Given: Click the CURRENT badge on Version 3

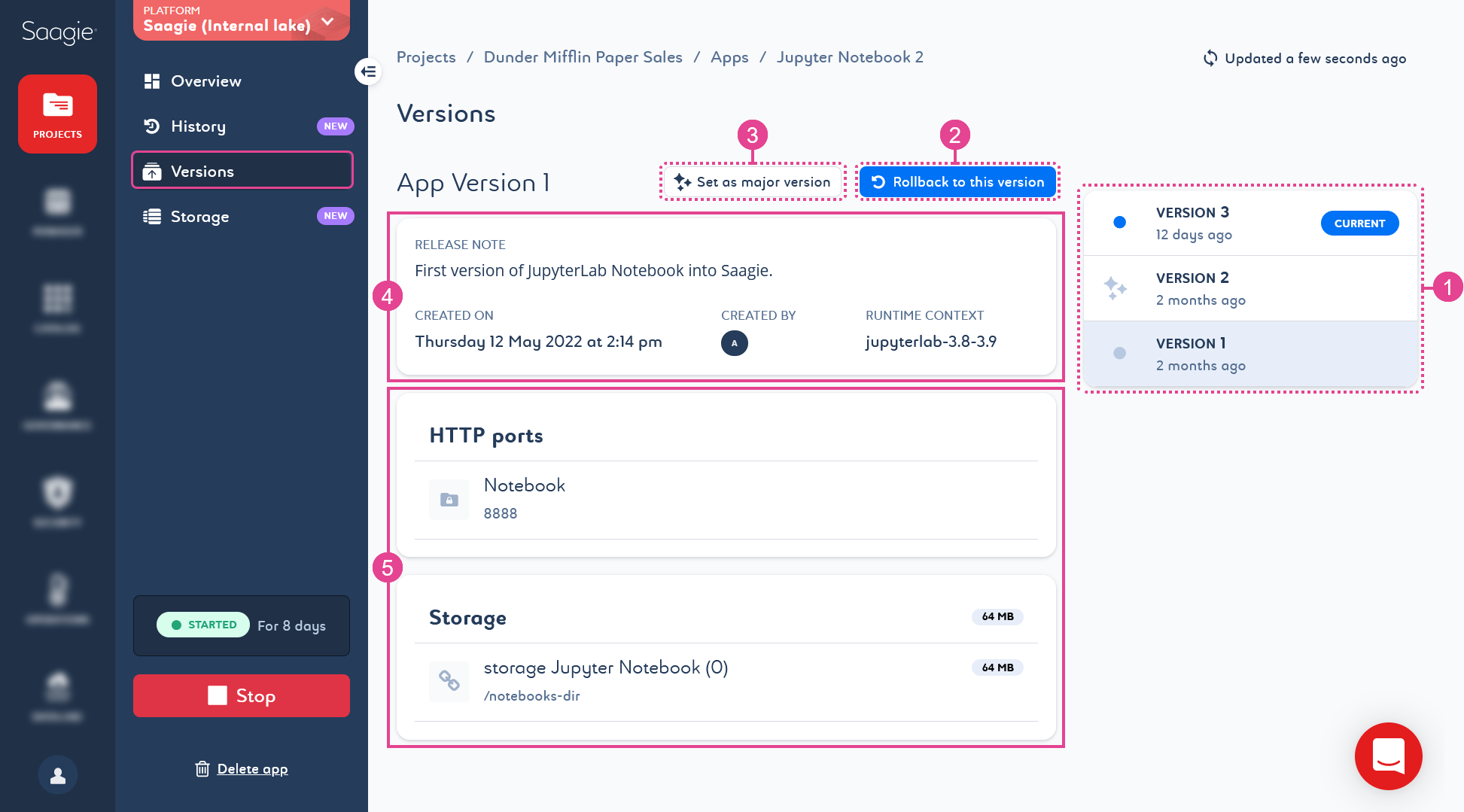Looking at the screenshot, I should [1359, 224].
